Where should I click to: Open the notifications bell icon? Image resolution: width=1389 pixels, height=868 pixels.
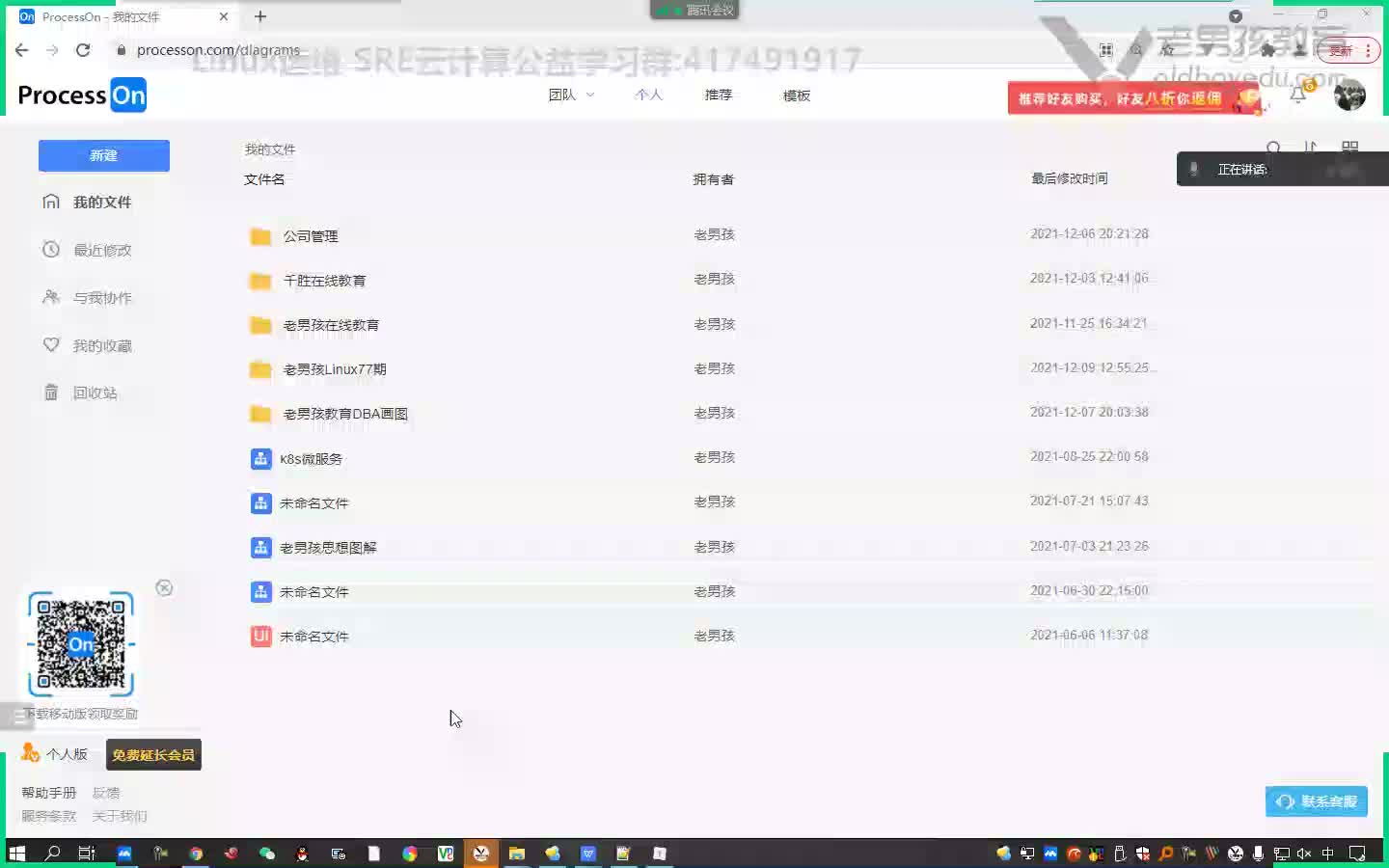[1298, 95]
